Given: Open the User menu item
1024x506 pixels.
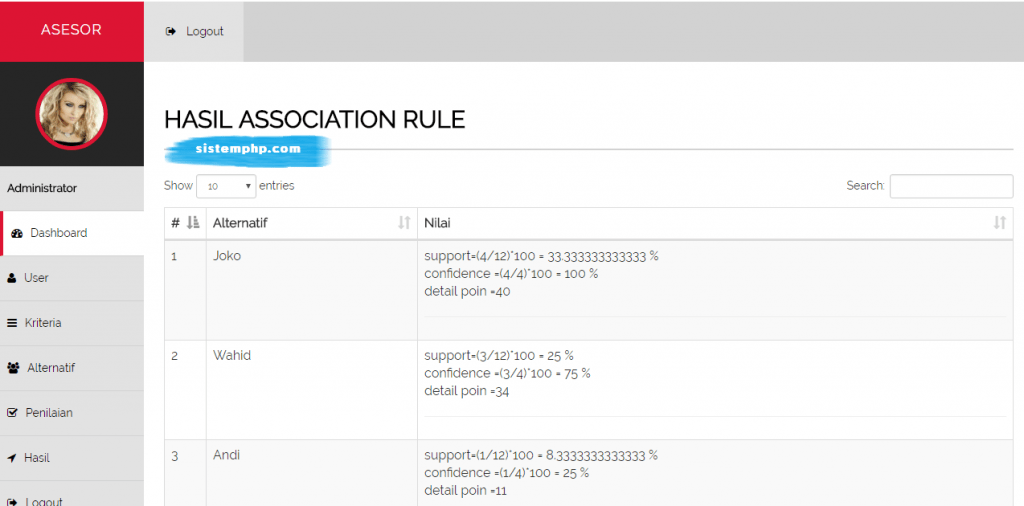Looking at the screenshot, I should (x=72, y=278).
